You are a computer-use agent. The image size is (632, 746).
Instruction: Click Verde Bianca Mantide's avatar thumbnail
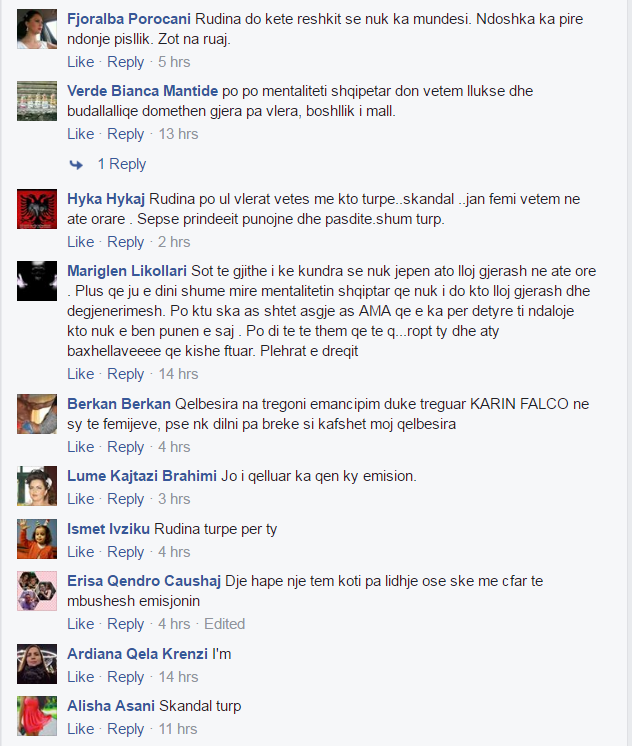pyautogui.click(x=37, y=101)
